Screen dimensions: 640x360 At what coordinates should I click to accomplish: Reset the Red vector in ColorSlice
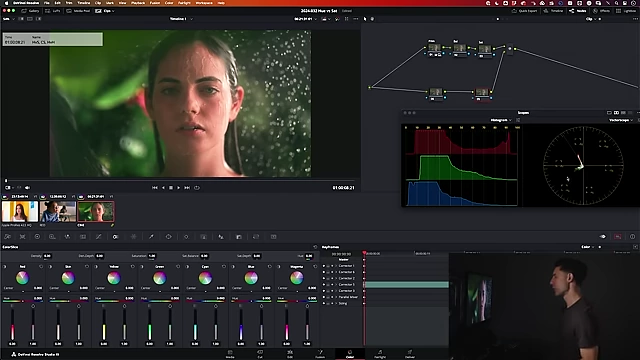[x=41, y=267]
